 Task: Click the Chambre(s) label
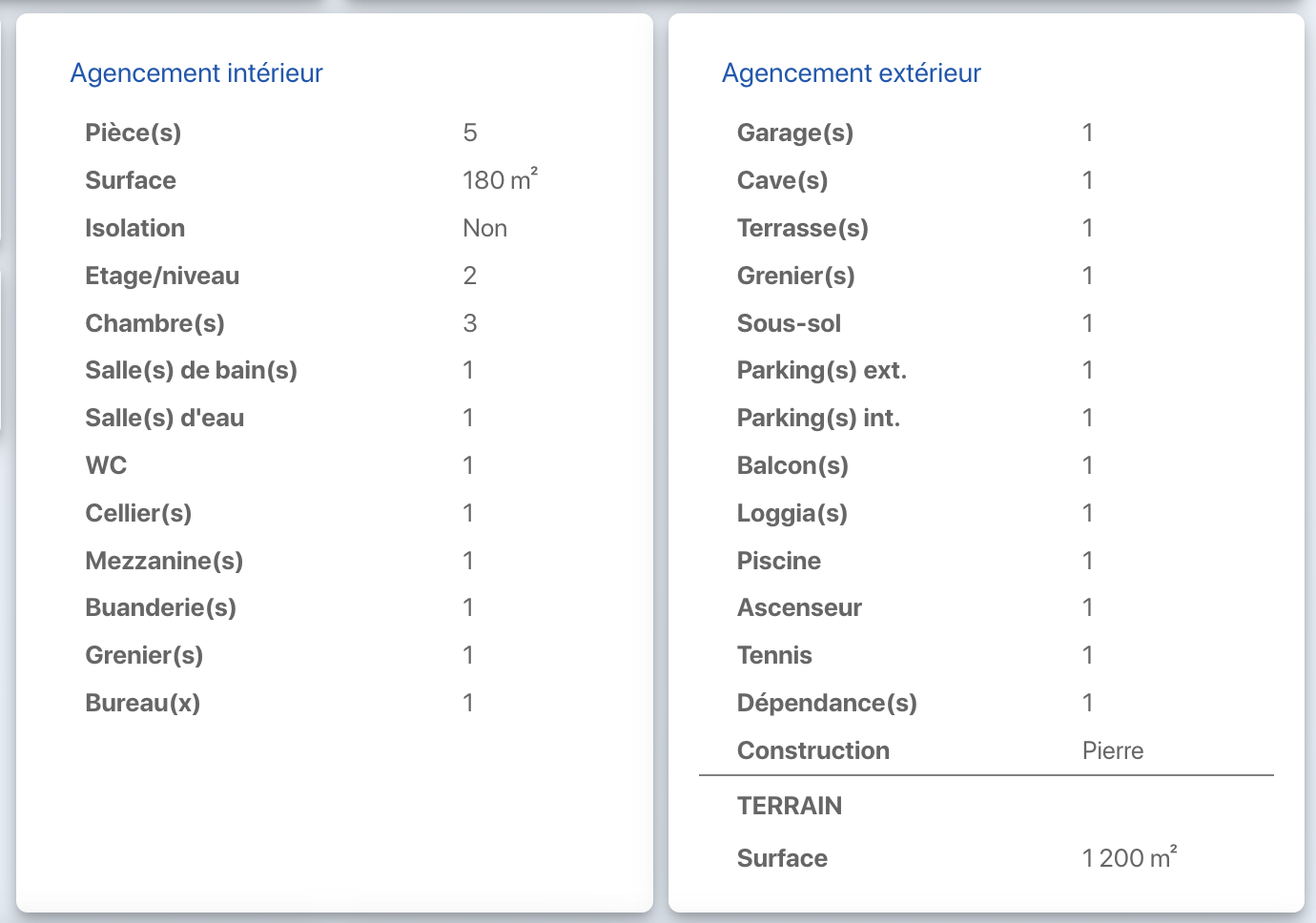[x=154, y=323]
